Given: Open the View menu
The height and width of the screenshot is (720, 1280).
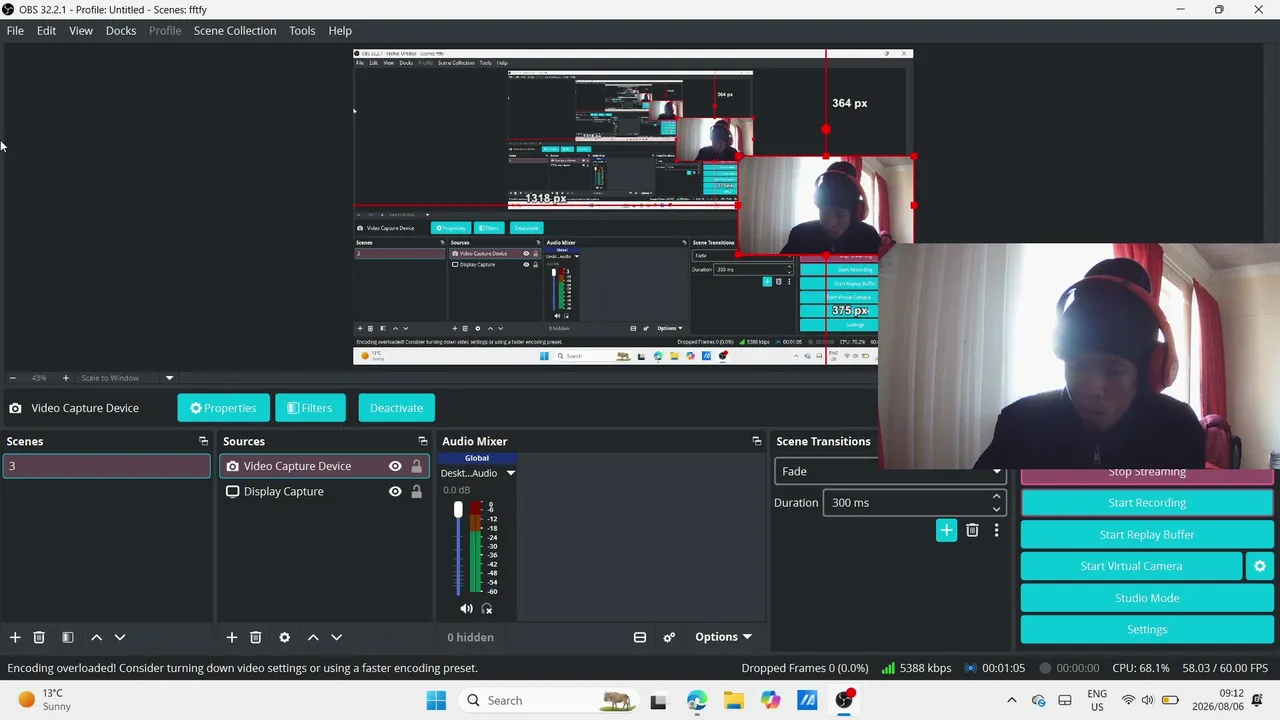Looking at the screenshot, I should coord(81,31).
